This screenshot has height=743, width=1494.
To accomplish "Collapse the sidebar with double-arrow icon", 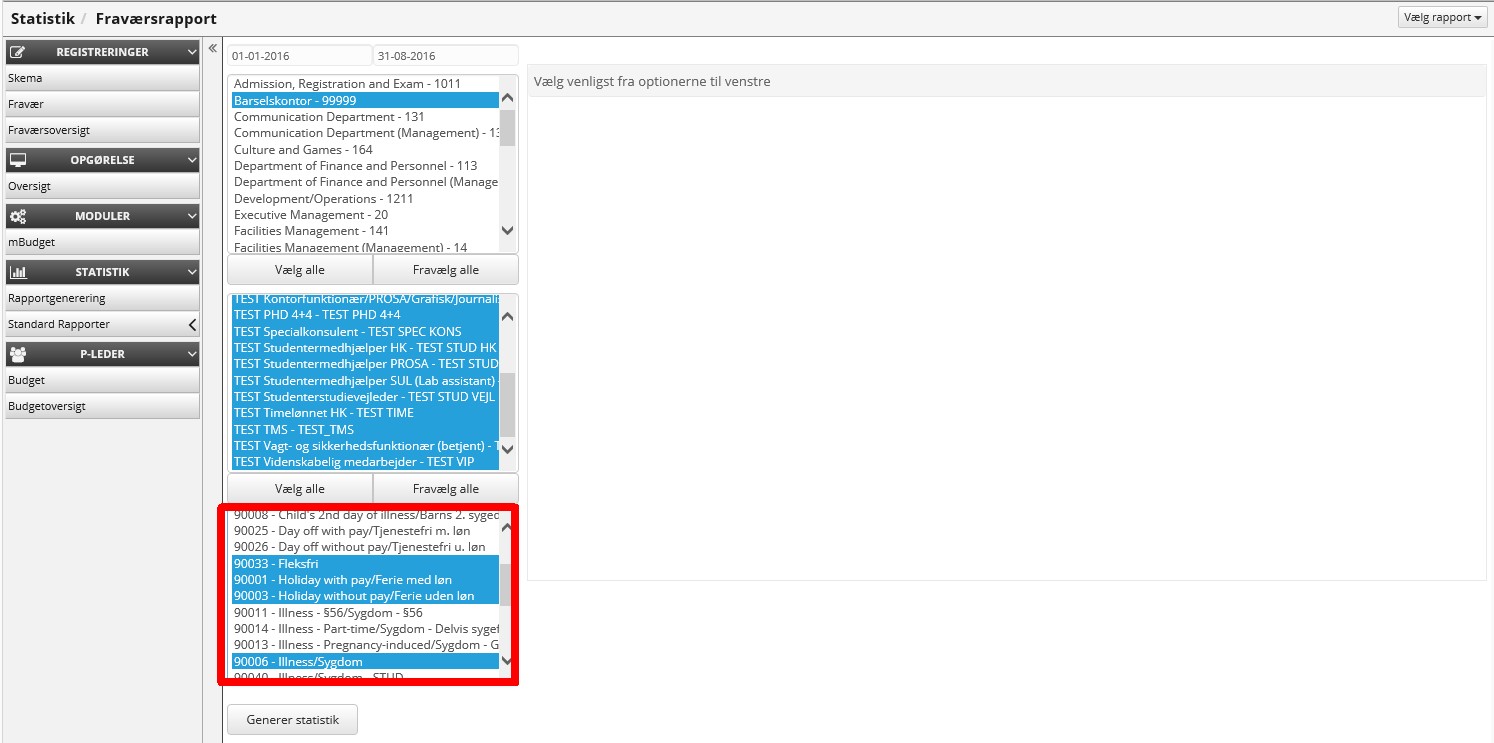I will coord(212,48).
